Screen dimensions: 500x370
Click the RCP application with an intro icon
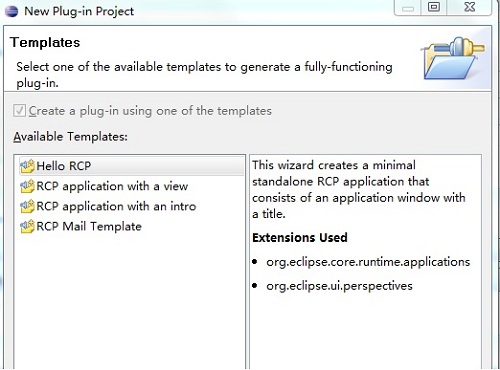(27, 206)
